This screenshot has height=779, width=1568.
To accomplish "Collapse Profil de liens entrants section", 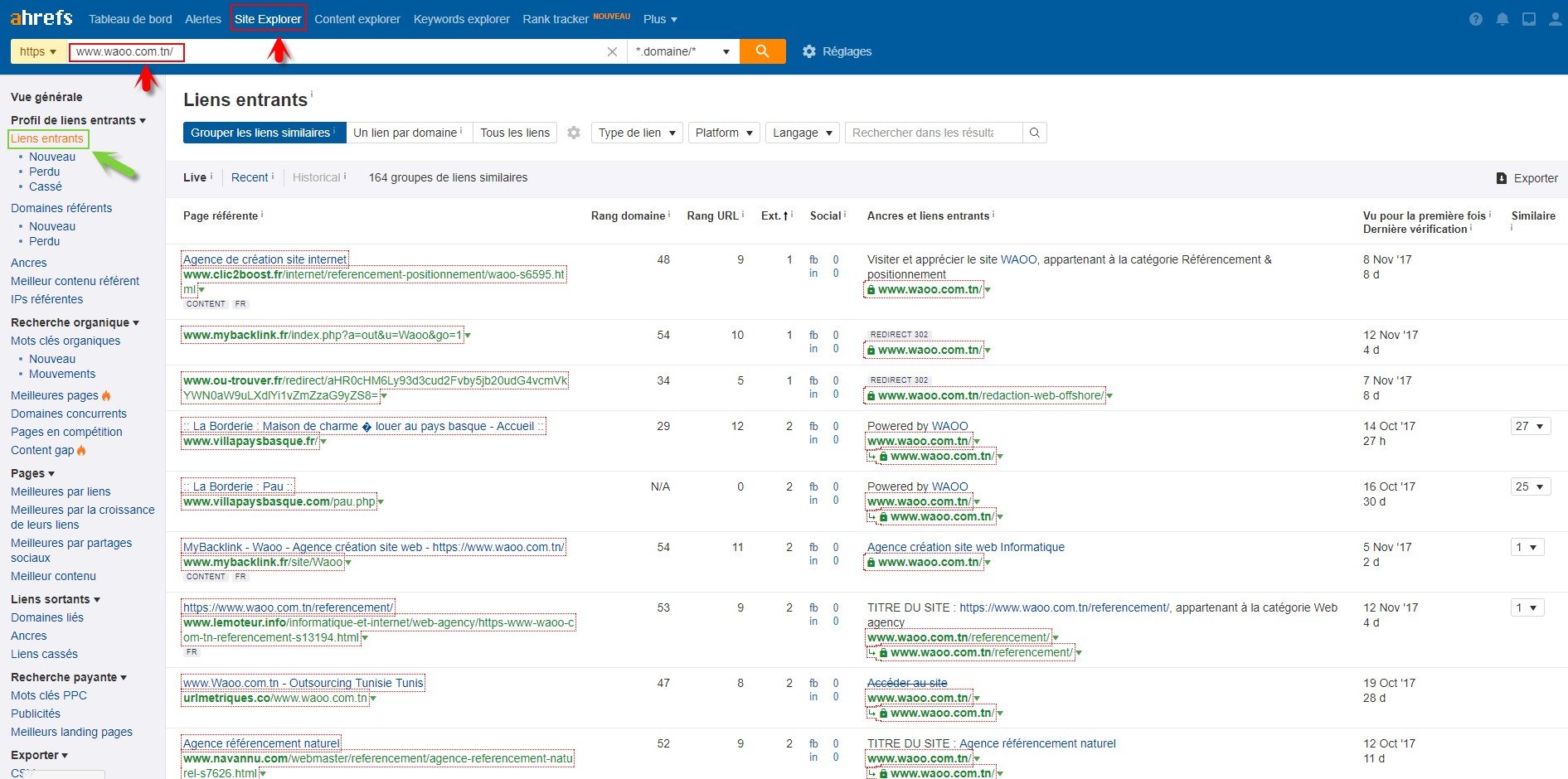I will click(78, 120).
